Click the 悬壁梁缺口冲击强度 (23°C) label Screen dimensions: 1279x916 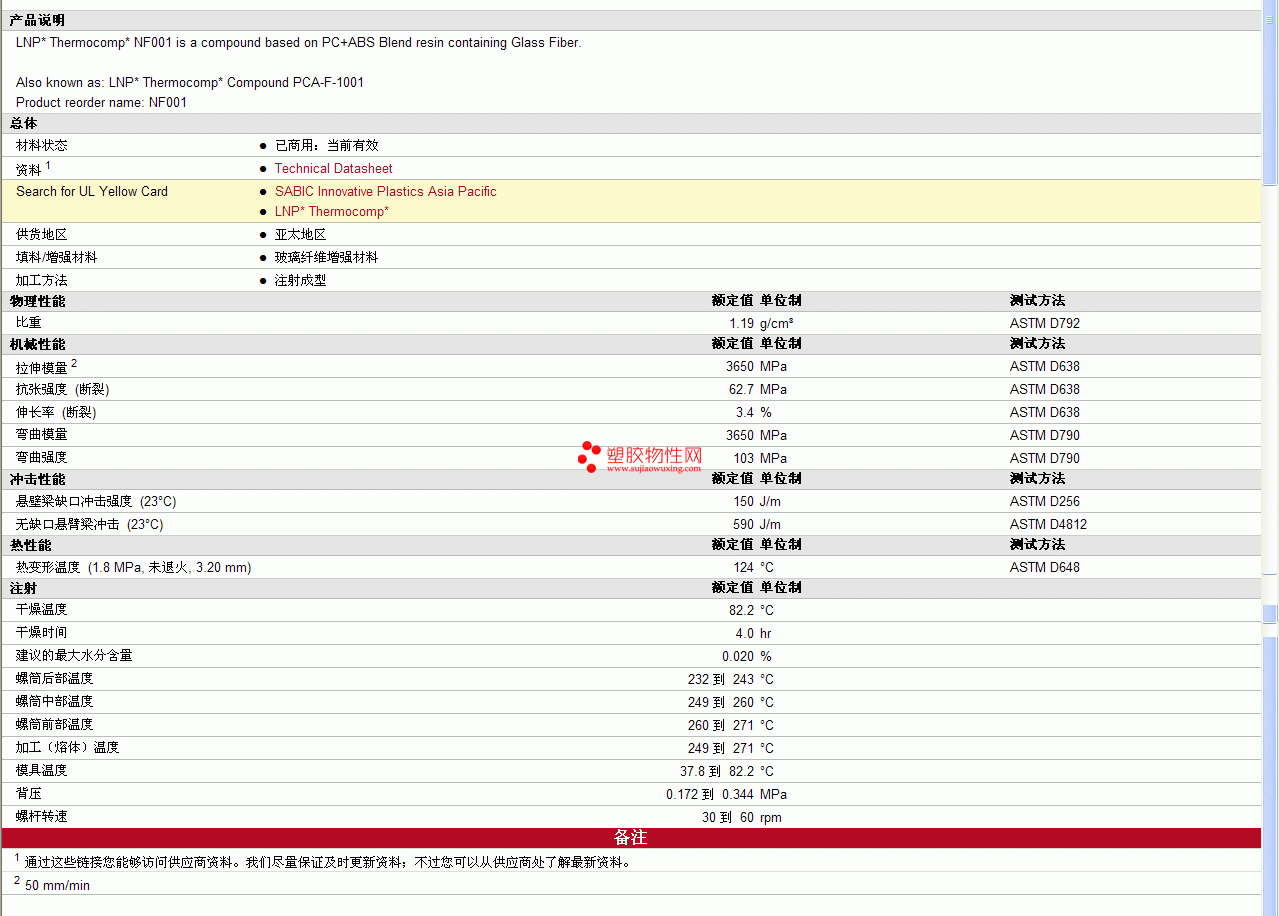coord(96,501)
